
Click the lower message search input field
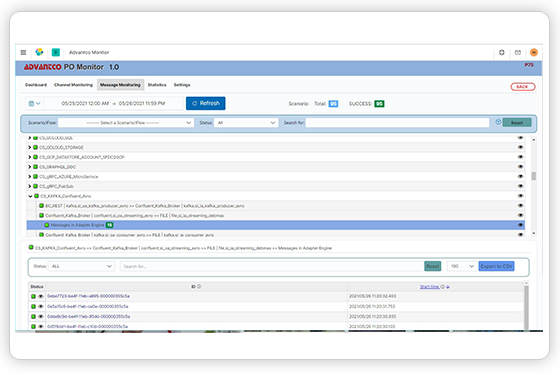[271, 266]
